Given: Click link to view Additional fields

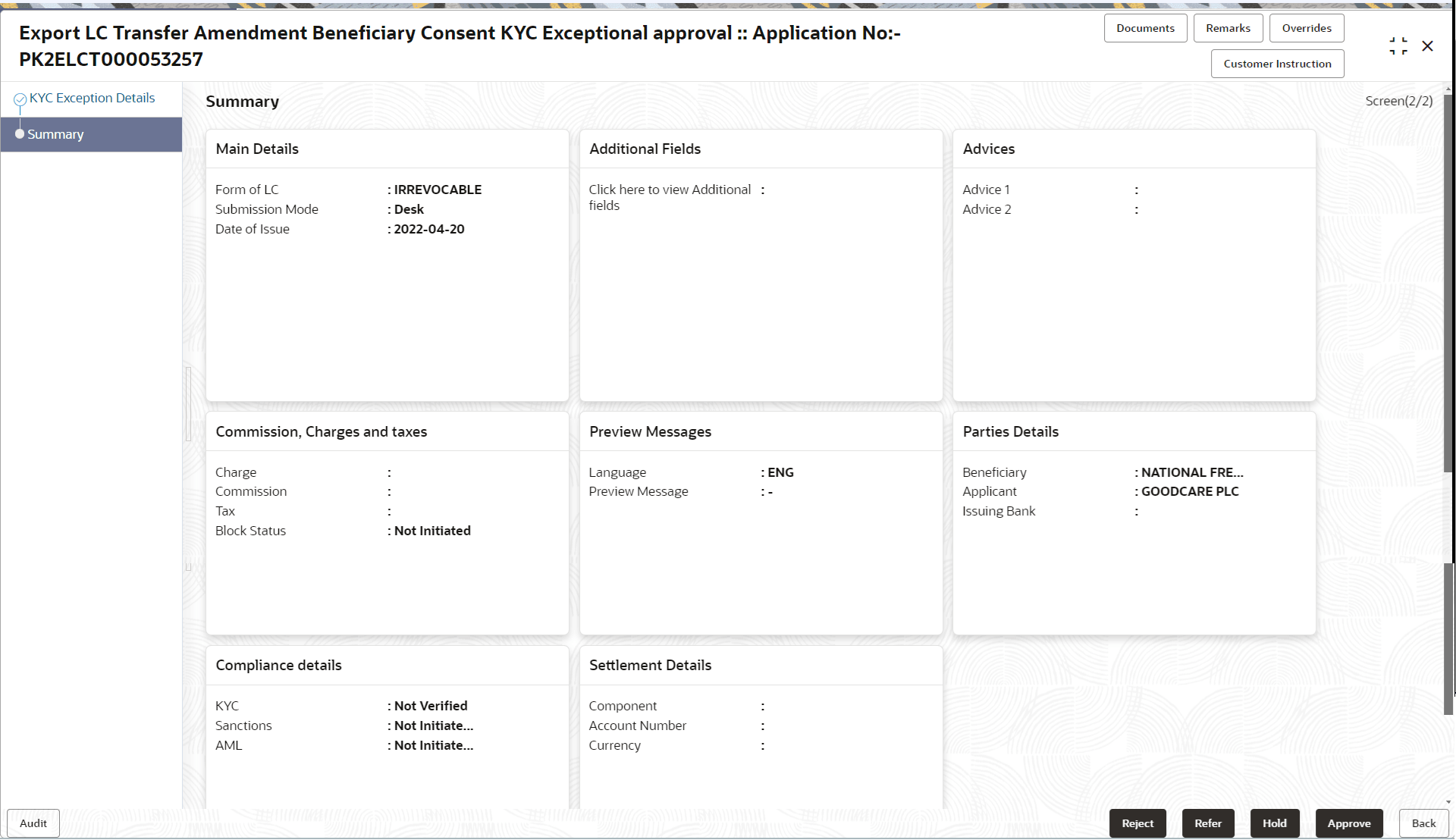Looking at the screenshot, I should [x=669, y=197].
